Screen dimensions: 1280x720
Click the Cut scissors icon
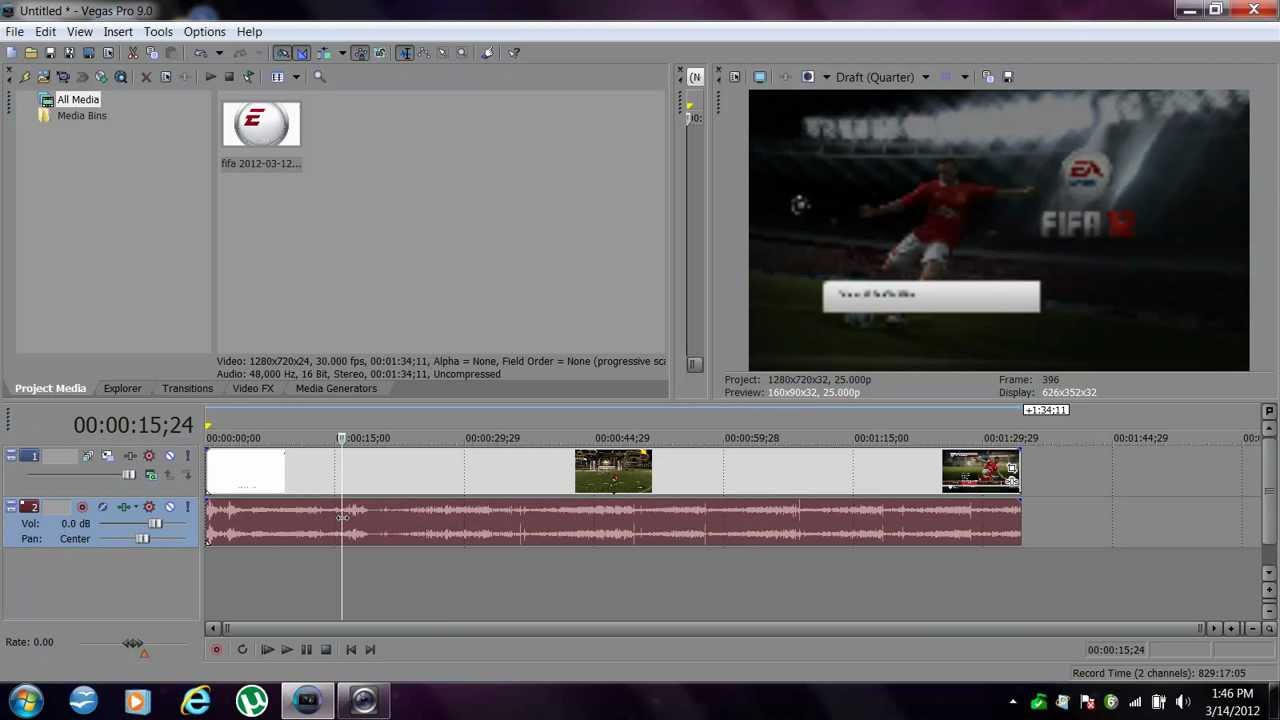132,53
